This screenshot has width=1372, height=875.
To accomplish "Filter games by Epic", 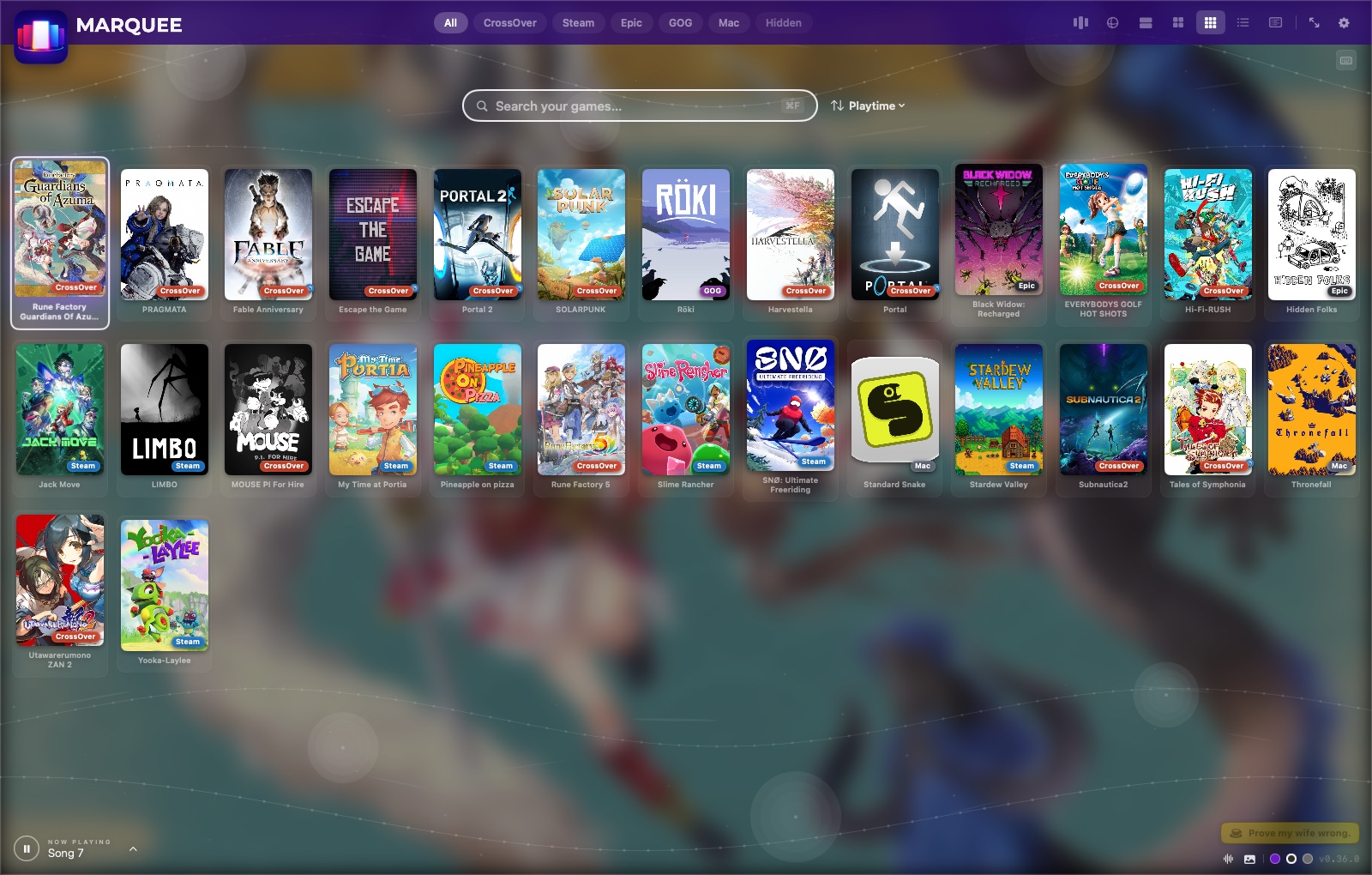I will pyautogui.click(x=632, y=23).
